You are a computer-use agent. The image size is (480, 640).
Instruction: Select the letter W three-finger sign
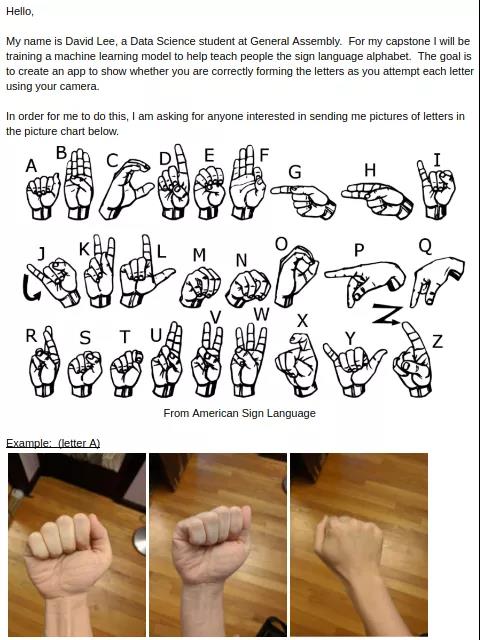point(248,360)
